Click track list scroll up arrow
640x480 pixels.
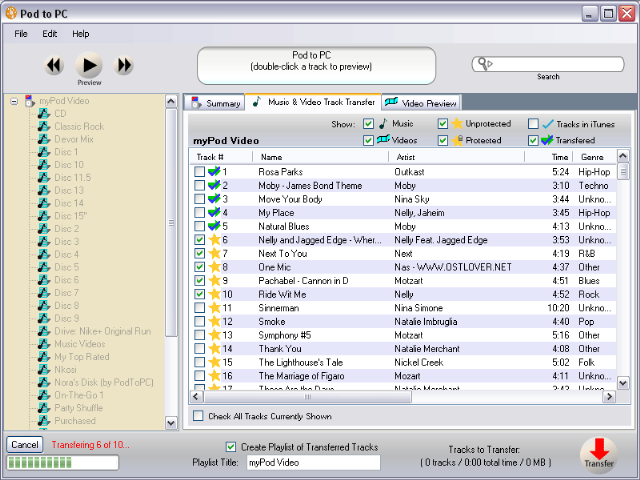tap(623, 156)
